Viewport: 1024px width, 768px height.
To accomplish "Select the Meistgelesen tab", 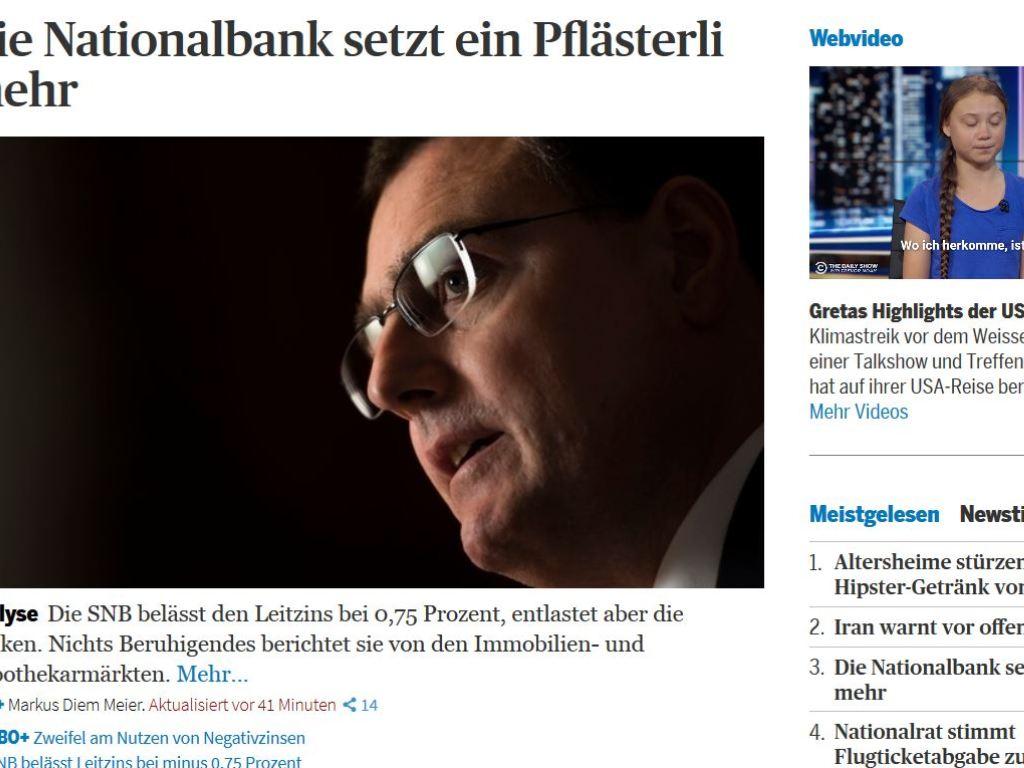I will click(x=874, y=514).
